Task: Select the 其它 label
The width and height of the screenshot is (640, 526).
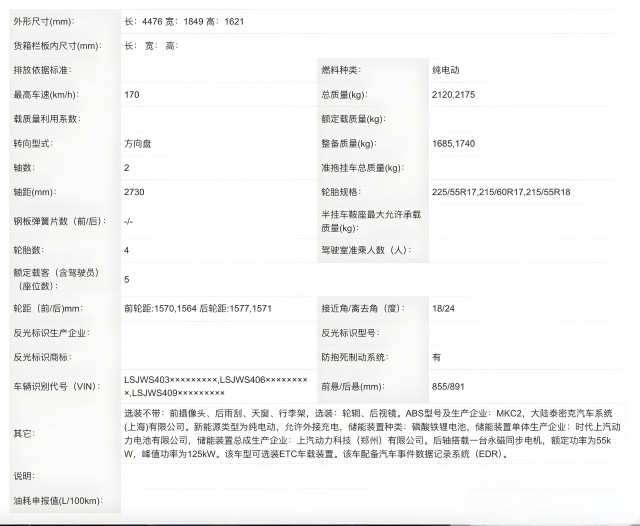Action: coord(24,434)
